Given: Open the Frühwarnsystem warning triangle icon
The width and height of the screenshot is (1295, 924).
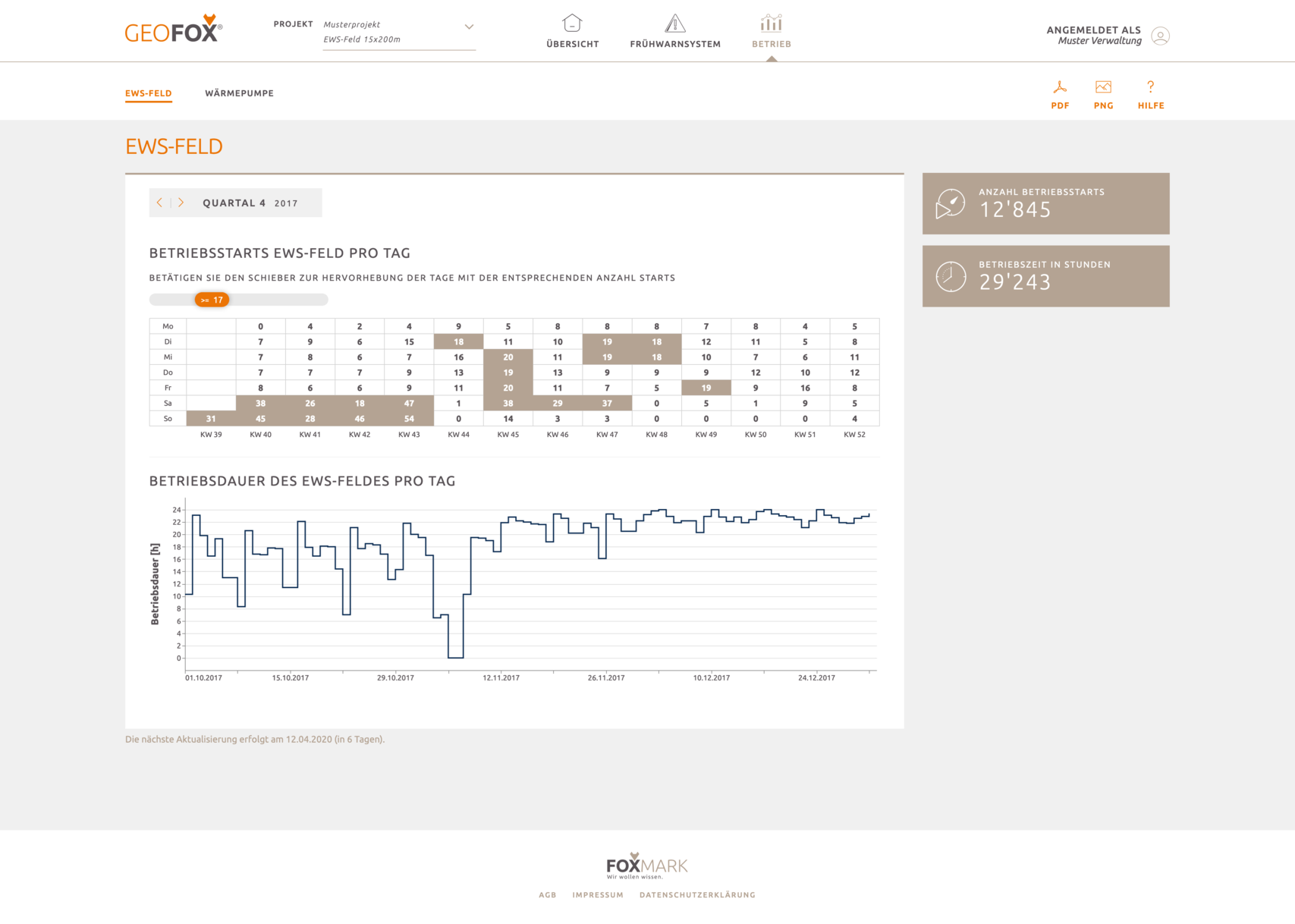Looking at the screenshot, I should tap(674, 24).
